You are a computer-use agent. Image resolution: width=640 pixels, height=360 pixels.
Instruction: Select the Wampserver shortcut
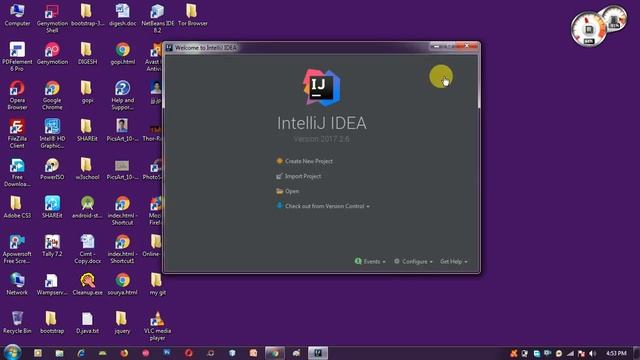[x=51, y=284]
